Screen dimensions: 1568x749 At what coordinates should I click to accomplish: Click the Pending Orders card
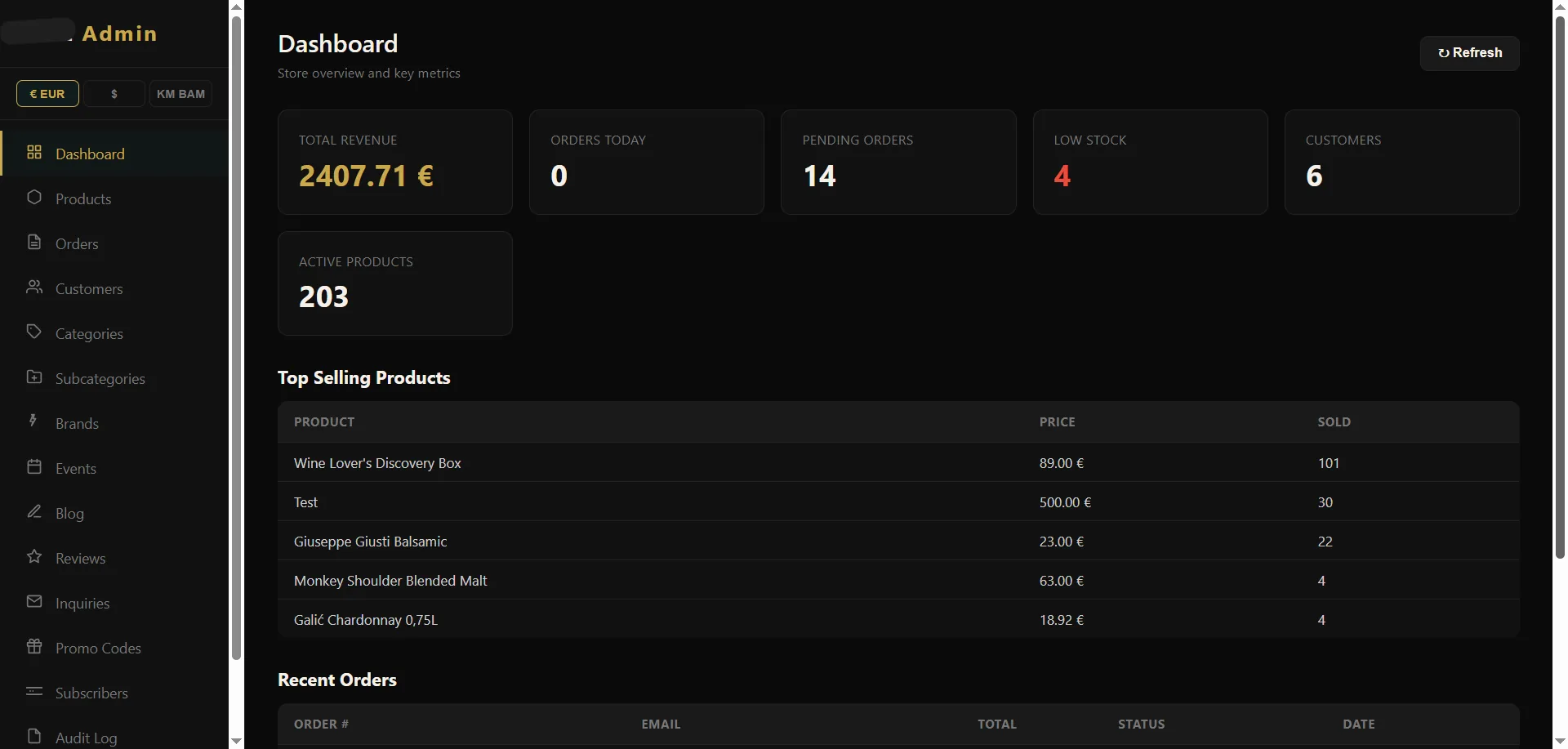pyautogui.click(x=898, y=162)
